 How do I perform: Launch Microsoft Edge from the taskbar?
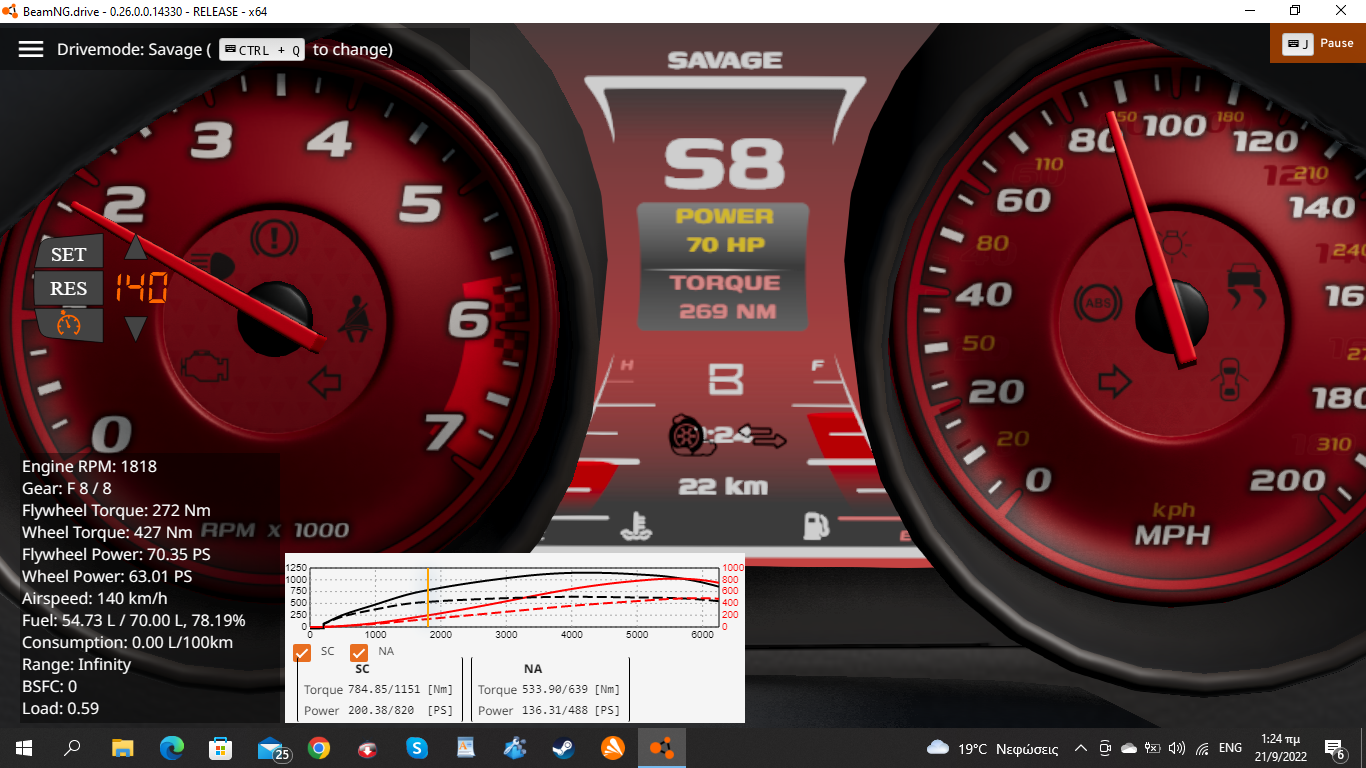click(171, 747)
